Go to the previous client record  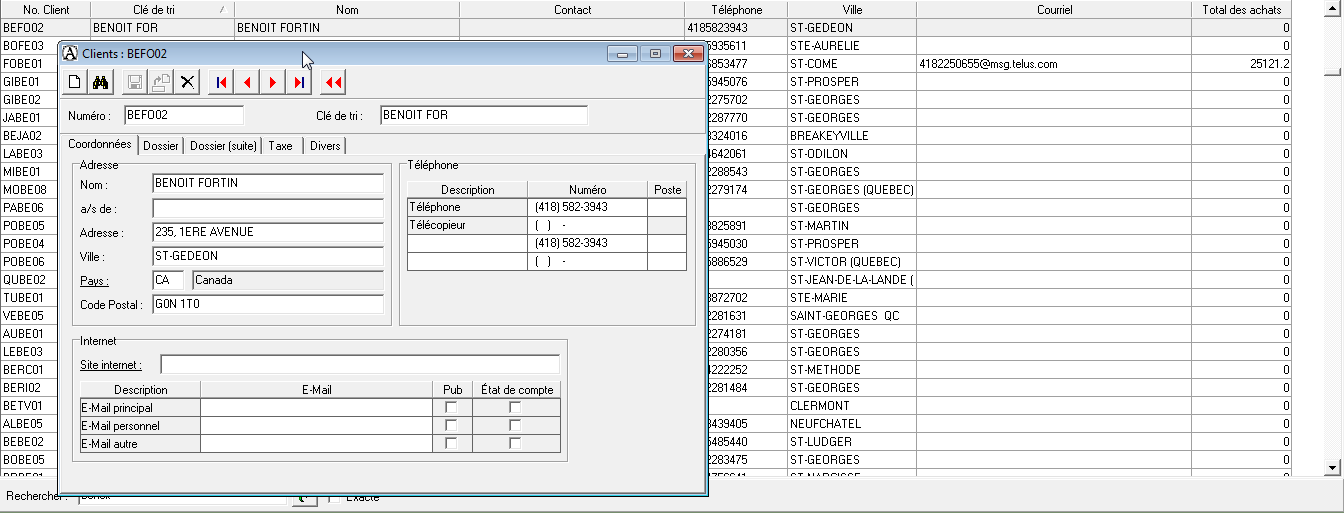click(x=247, y=82)
